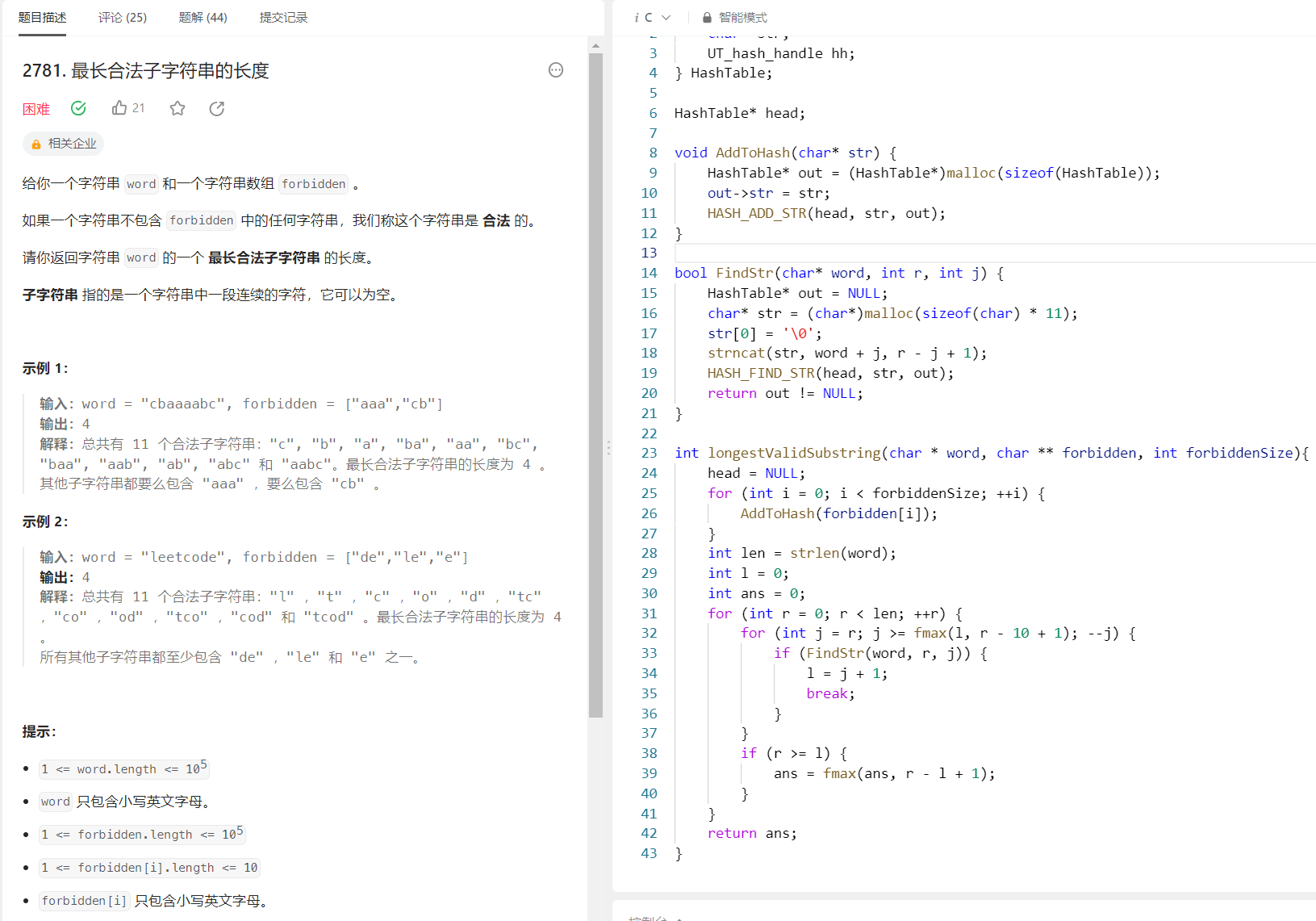Open the 提交记录 tab

[x=283, y=17]
